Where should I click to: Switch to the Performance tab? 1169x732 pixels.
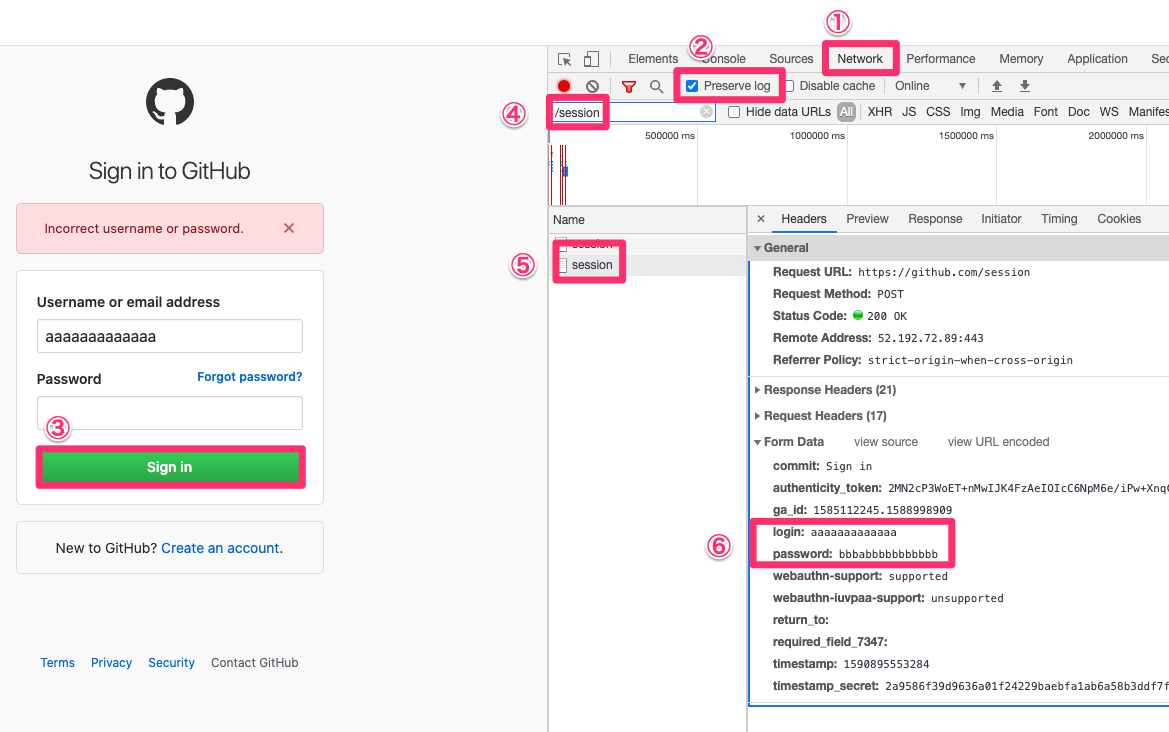click(941, 59)
